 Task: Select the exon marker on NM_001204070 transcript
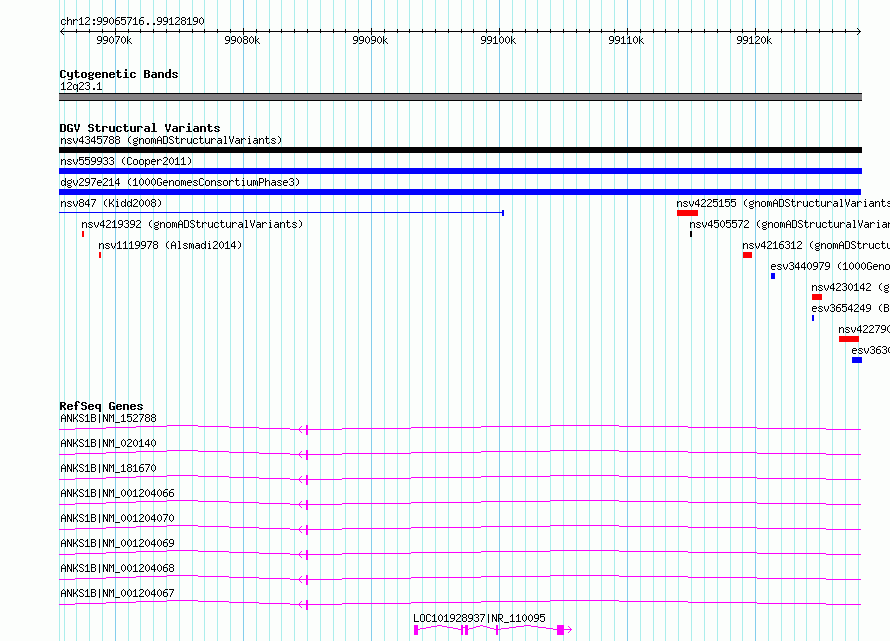point(307,530)
